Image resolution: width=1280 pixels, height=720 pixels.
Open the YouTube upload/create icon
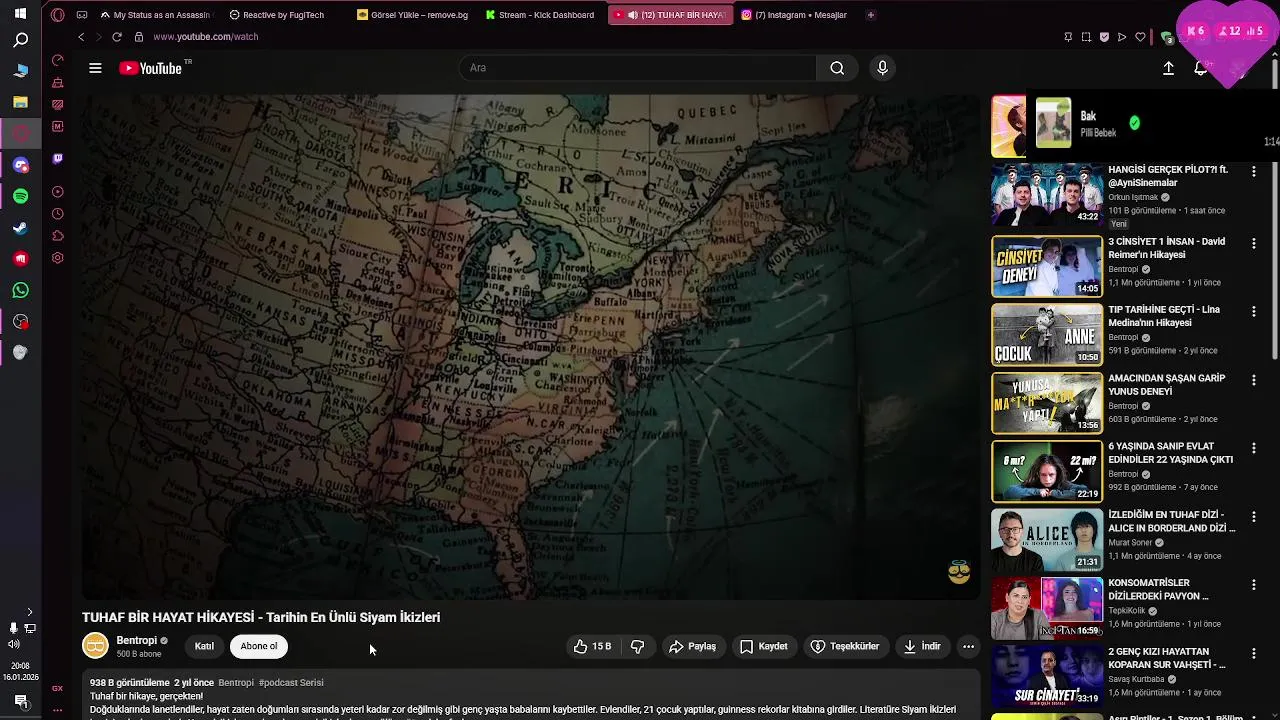pyautogui.click(x=1168, y=68)
